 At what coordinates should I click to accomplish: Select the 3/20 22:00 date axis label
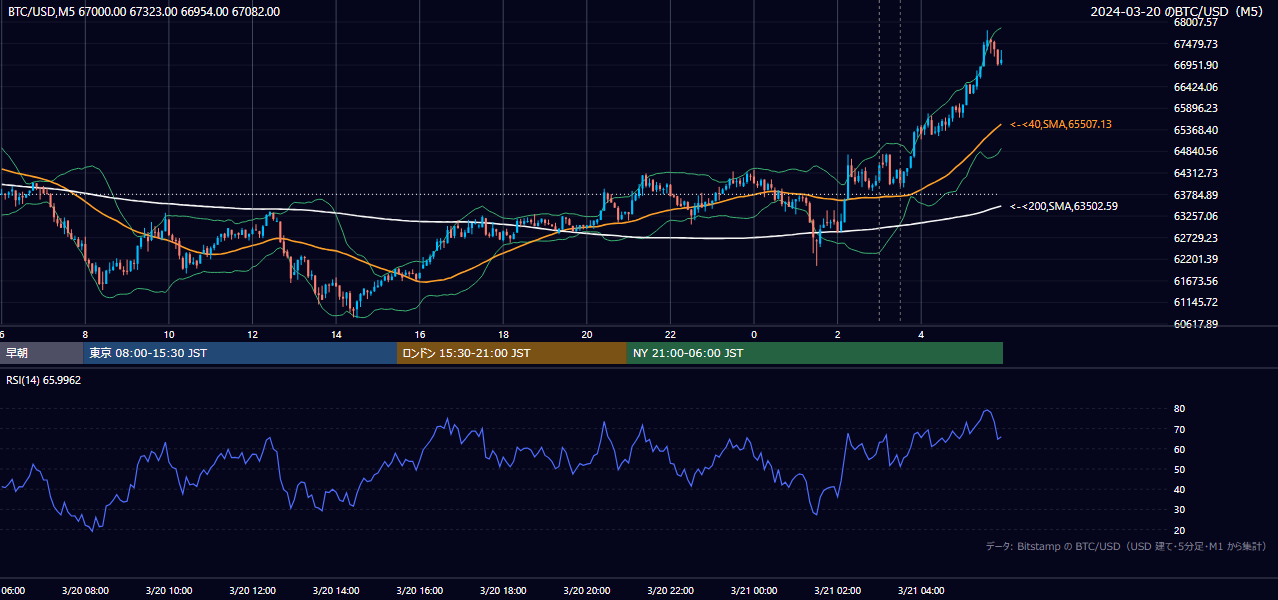point(670,591)
